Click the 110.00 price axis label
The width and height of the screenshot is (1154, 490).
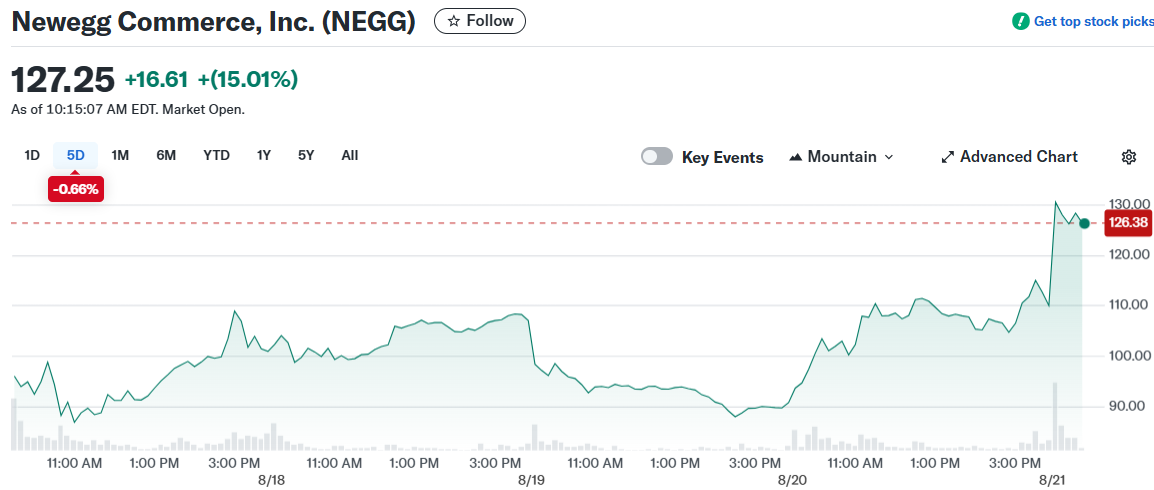click(x=1128, y=305)
